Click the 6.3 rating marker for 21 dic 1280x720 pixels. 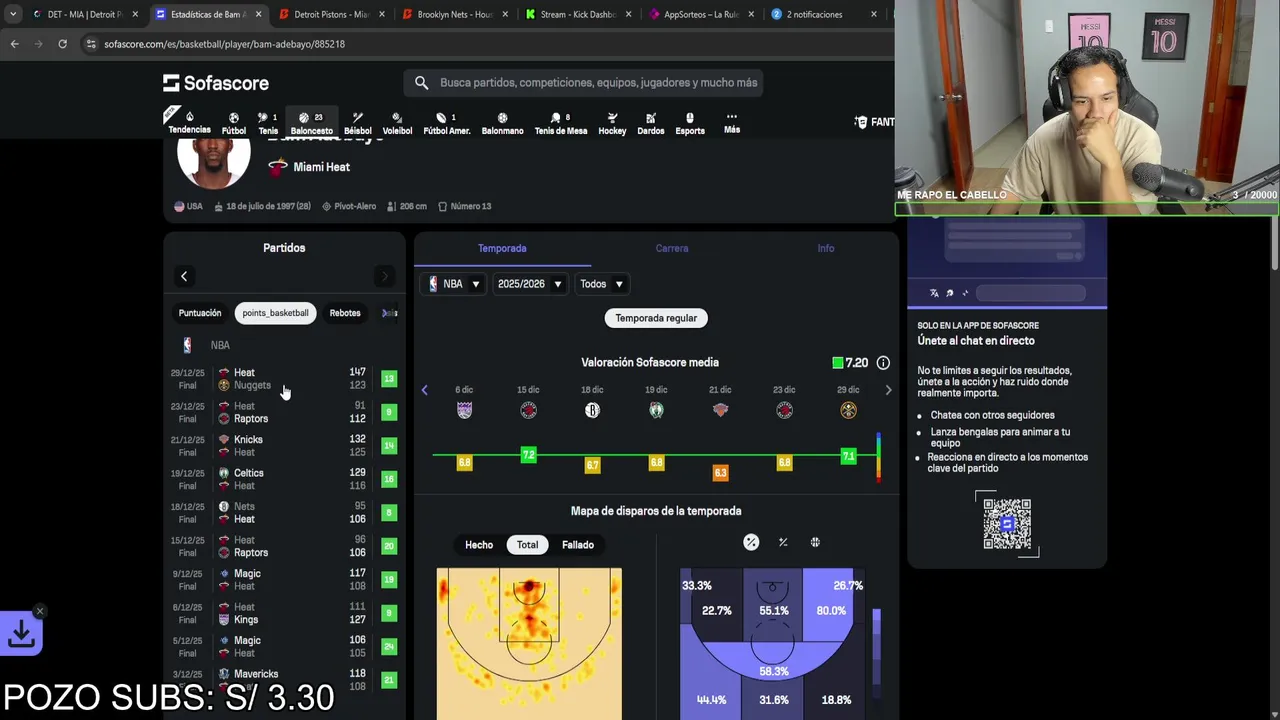pyautogui.click(x=720, y=472)
